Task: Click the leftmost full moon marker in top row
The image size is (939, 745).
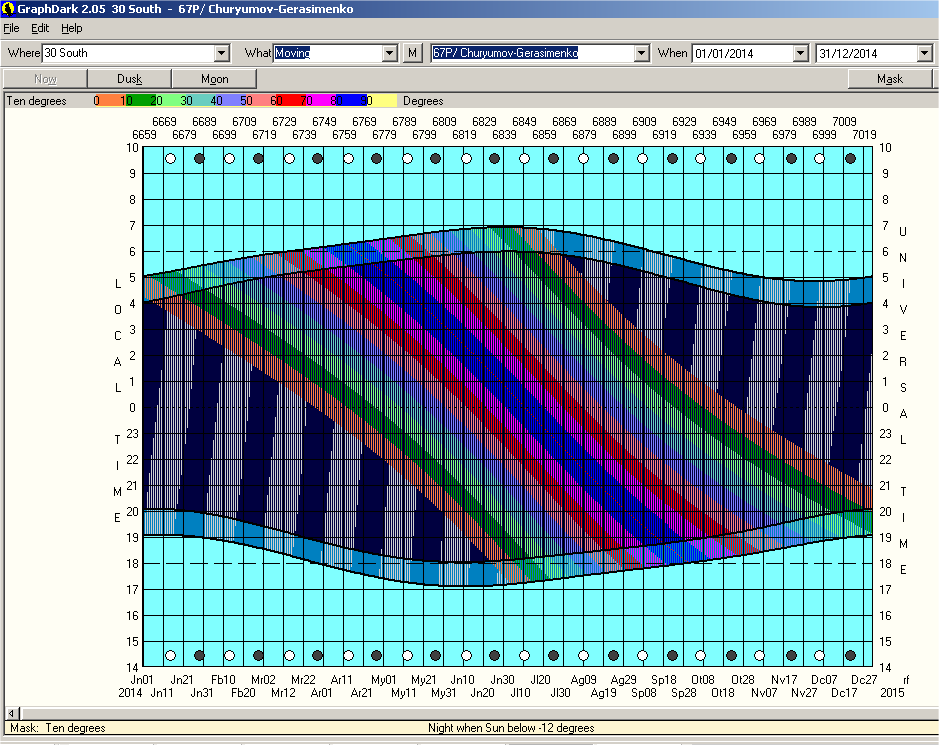Action: 170,158
